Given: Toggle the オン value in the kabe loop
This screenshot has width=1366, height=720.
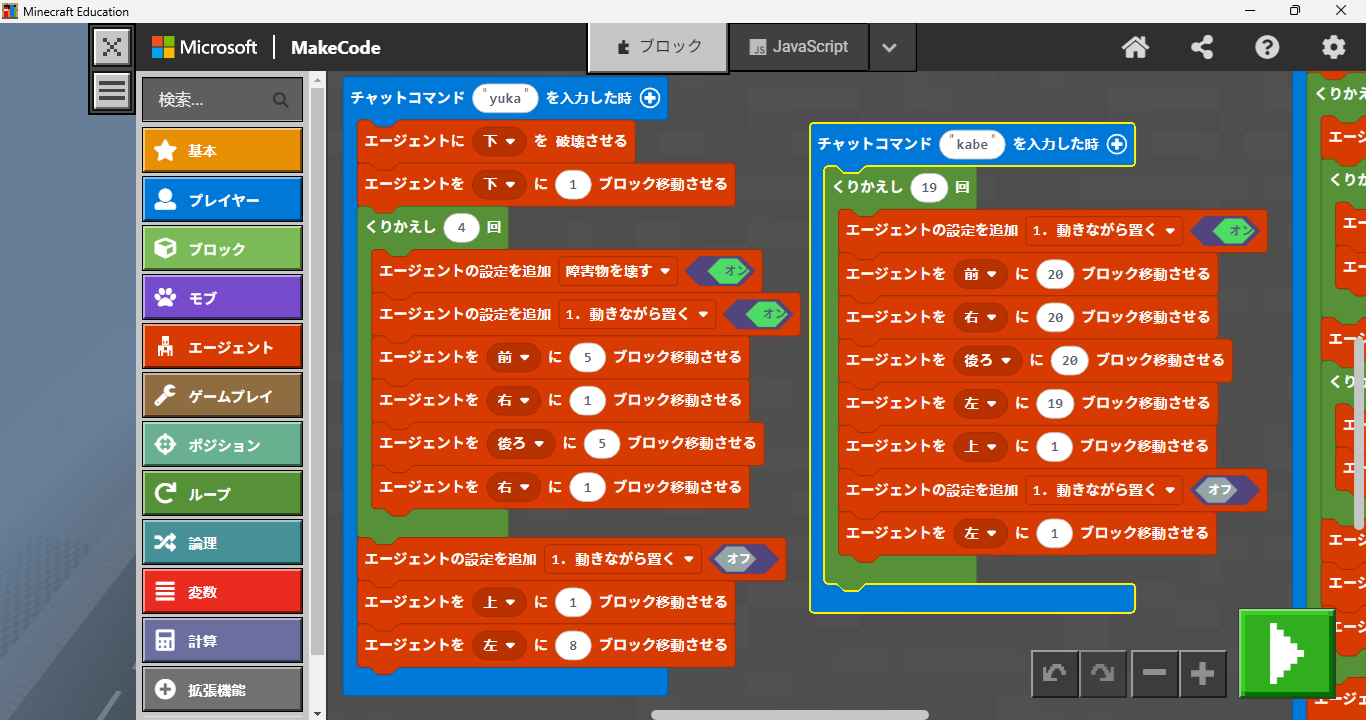Looking at the screenshot, I should [1227, 230].
